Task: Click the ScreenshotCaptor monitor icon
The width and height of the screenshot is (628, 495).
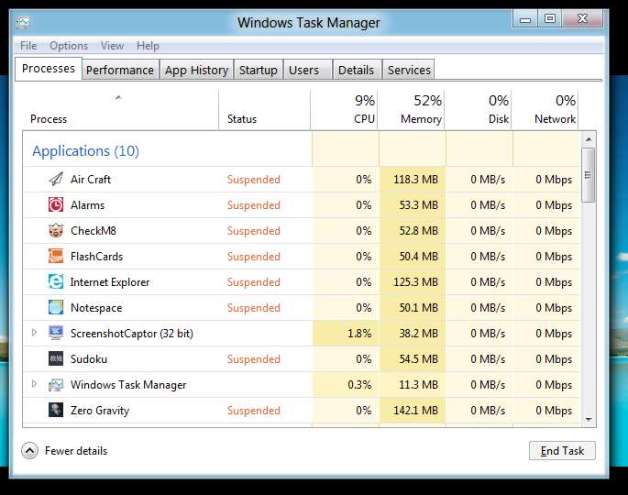Action: 56,333
